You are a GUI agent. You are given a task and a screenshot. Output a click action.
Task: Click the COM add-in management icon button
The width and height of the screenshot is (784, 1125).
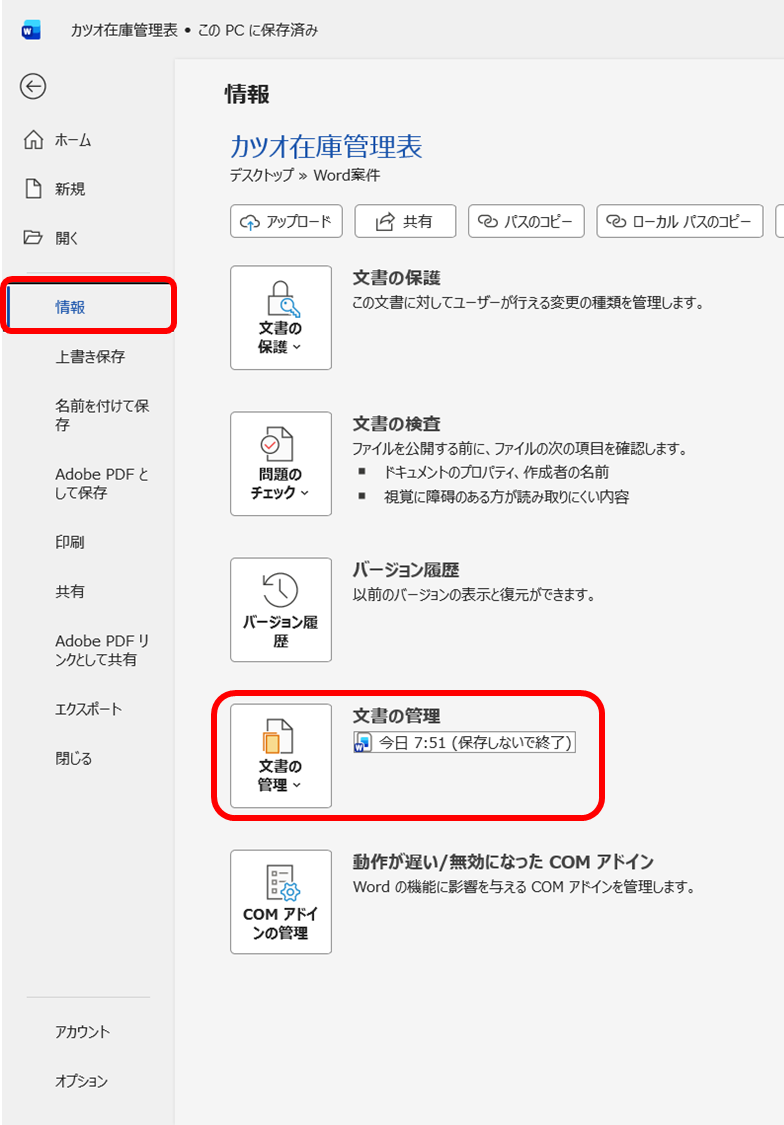tap(281, 902)
